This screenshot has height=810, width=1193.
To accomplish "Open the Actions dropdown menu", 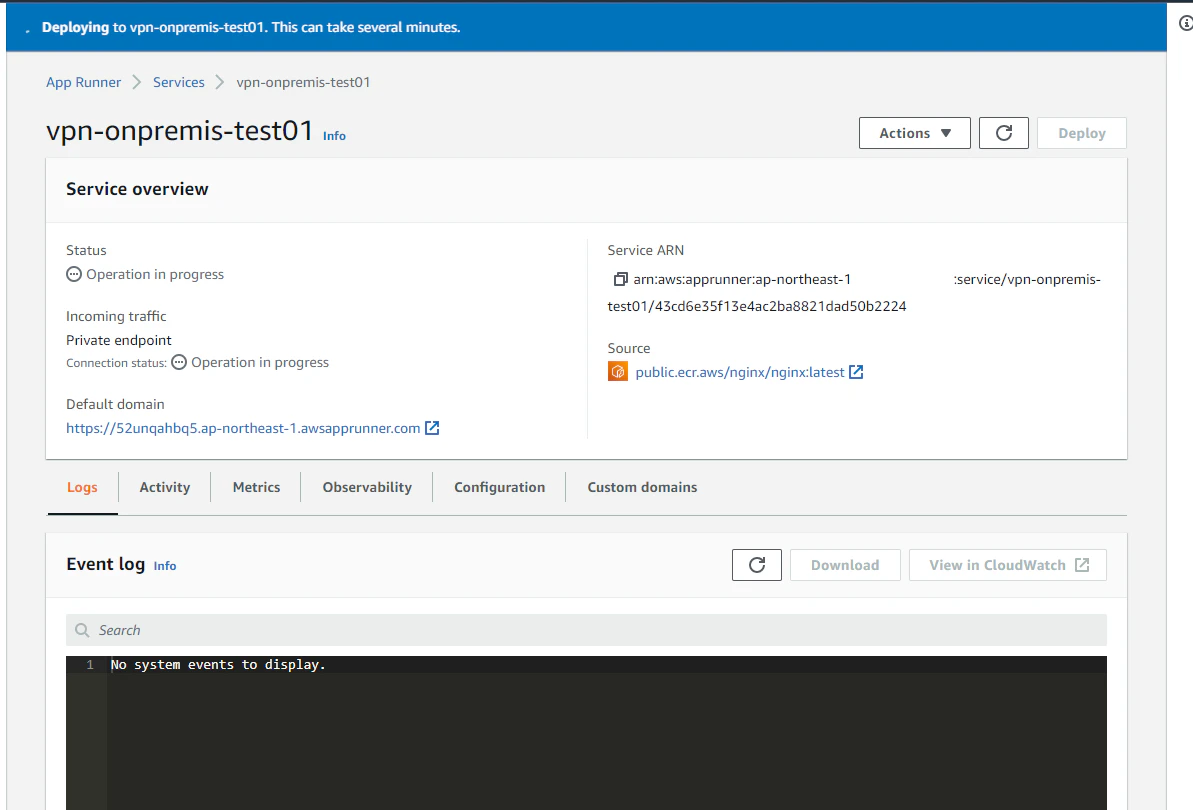I will (x=915, y=133).
